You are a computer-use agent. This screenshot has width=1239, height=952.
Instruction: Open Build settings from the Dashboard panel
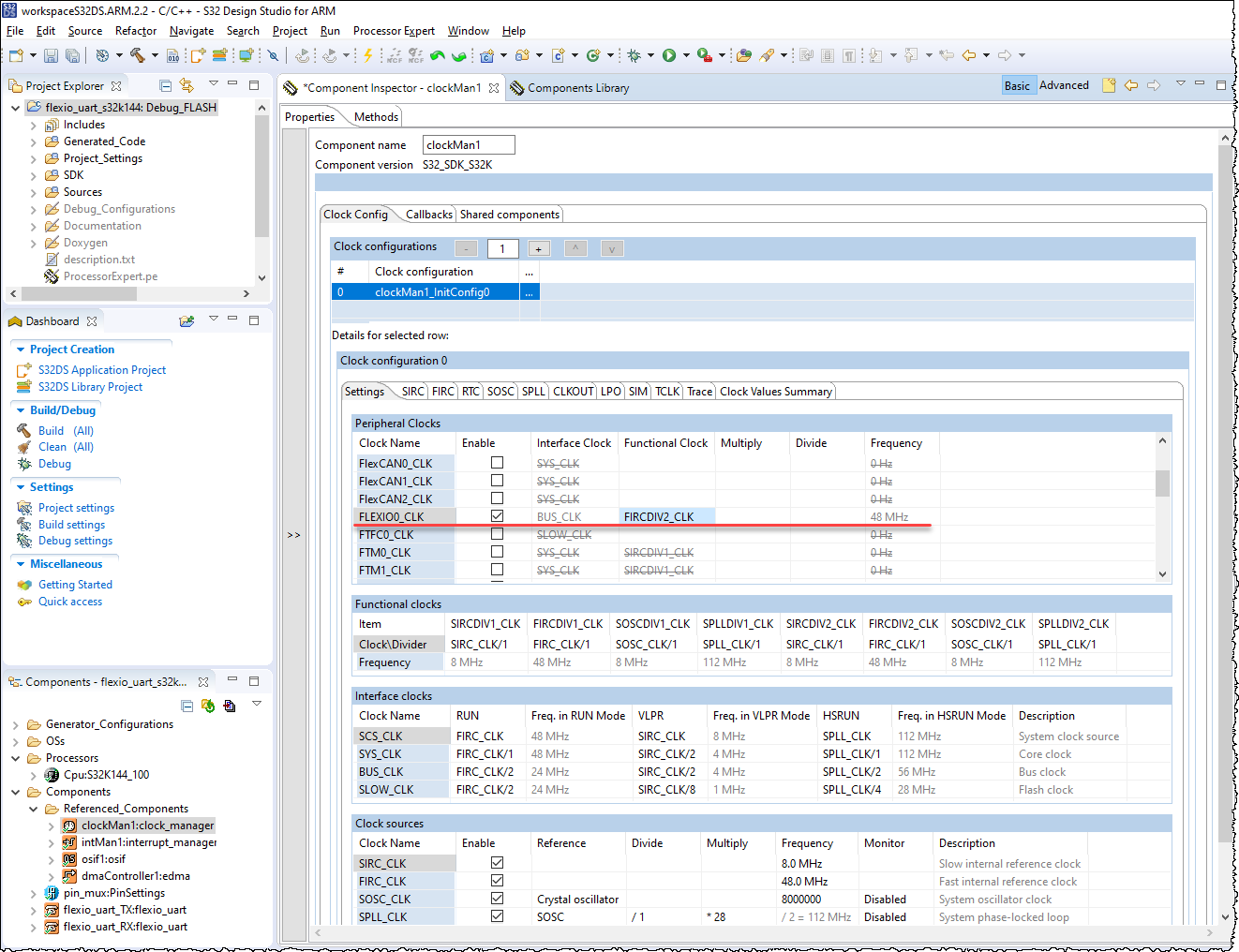[70, 525]
